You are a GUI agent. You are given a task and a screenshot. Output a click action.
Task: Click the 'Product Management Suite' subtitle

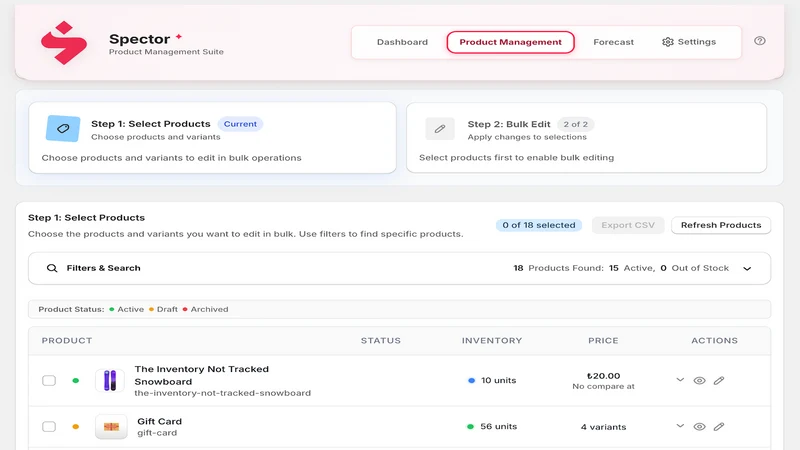166,52
